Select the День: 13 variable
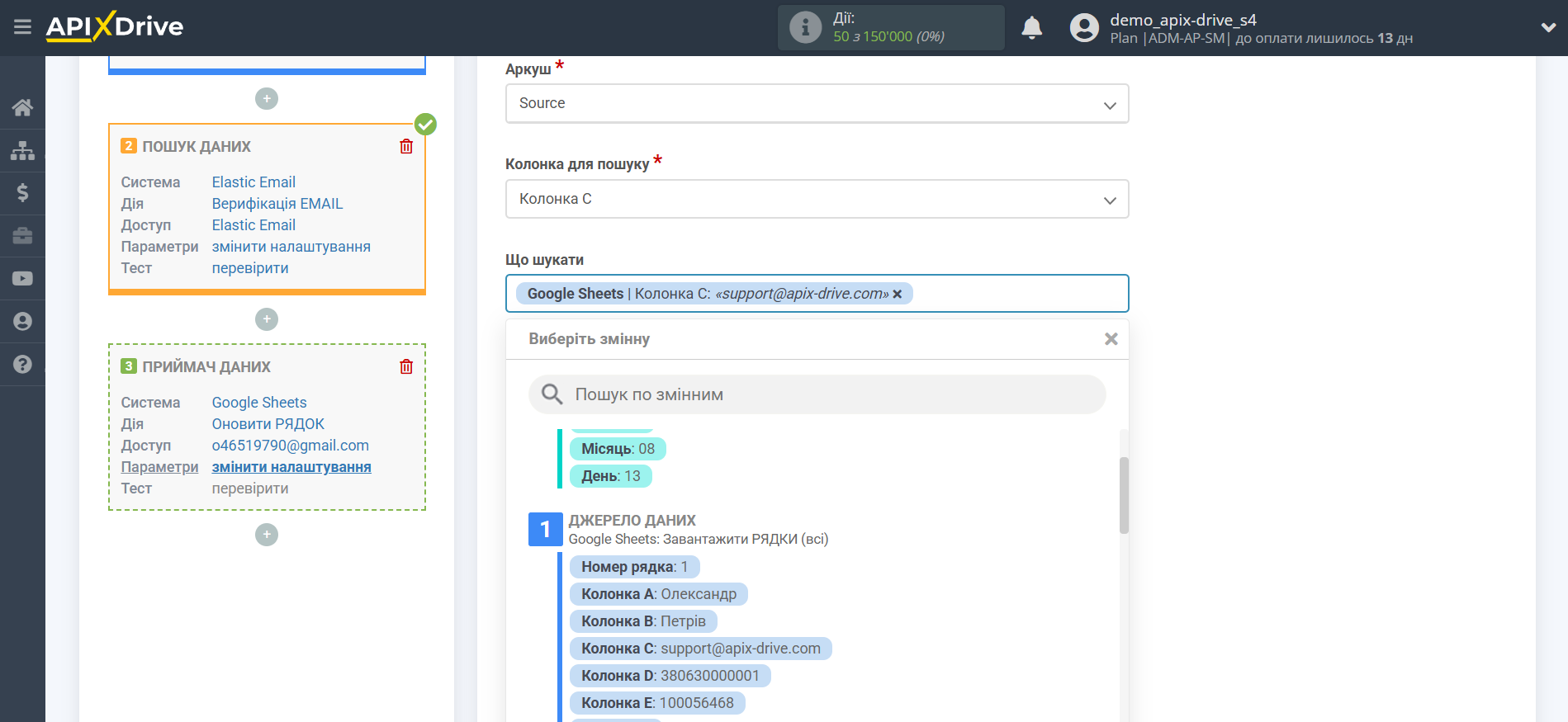The width and height of the screenshot is (1568, 722). click(611, 476)
